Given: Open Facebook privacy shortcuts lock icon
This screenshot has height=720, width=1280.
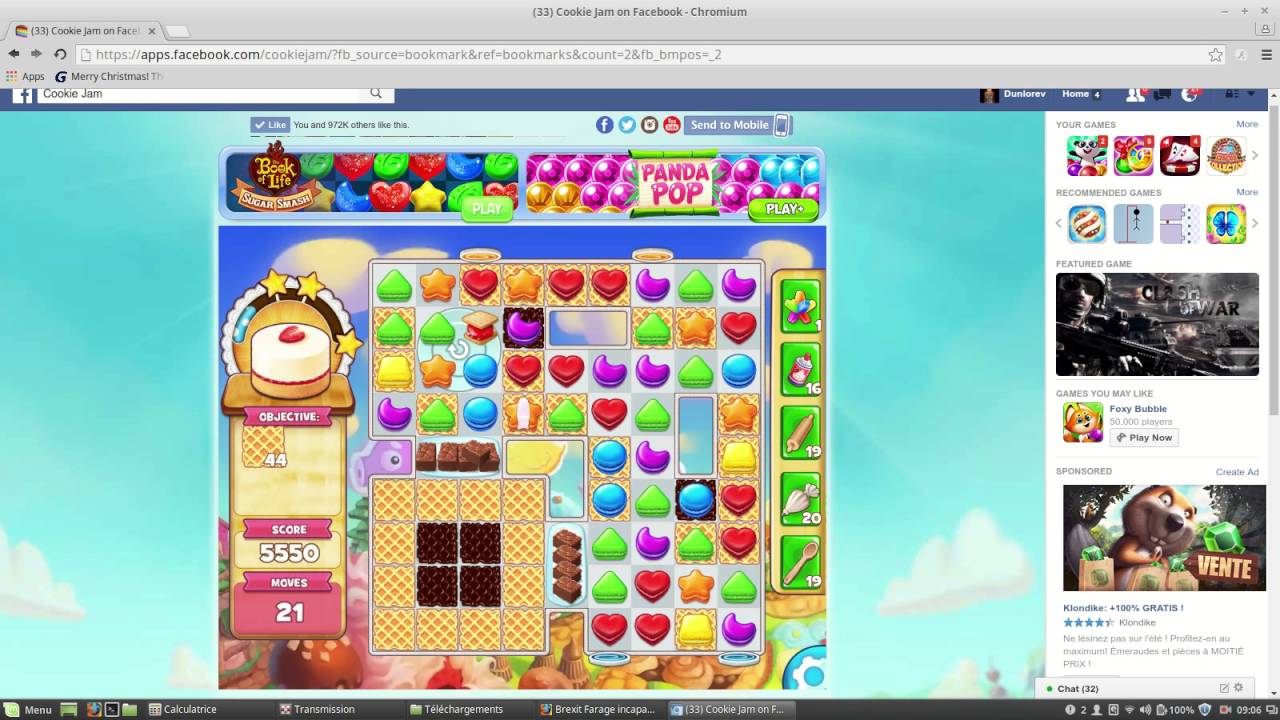Looking at the screenshot, I should coord(1232,94).
